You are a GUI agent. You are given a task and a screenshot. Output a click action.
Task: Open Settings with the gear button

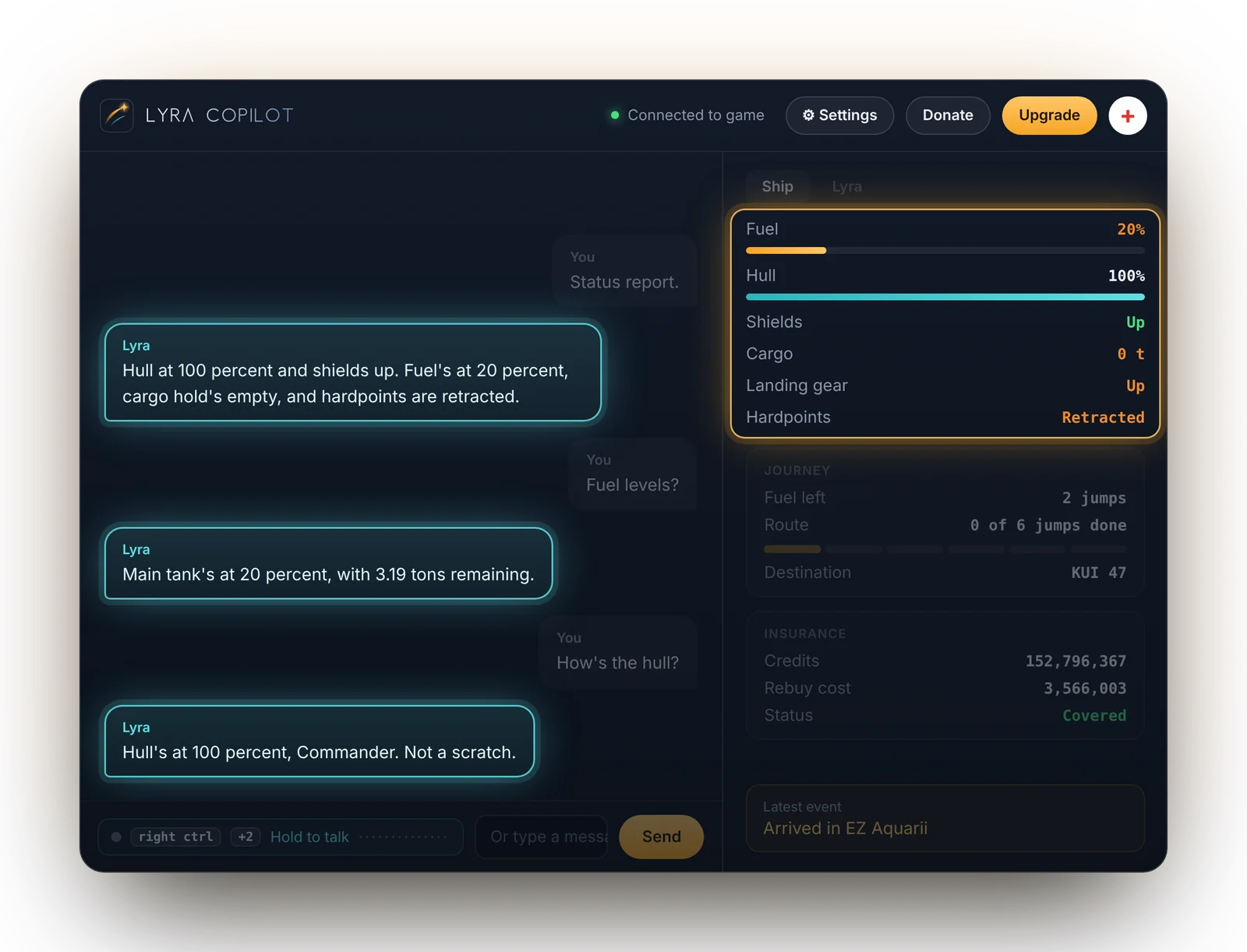tap(839, 115)
